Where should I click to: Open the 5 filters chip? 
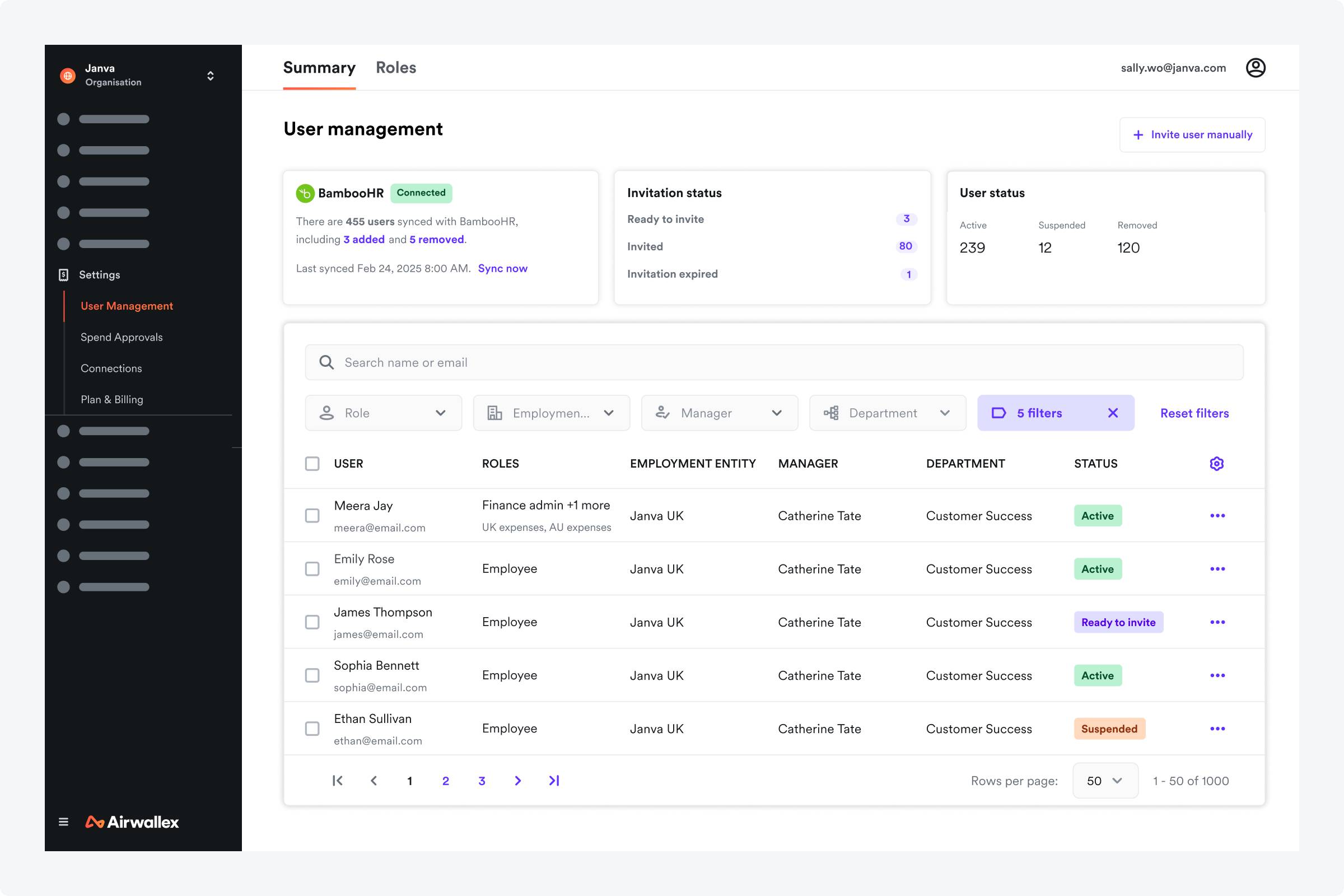pos(1039,413)
